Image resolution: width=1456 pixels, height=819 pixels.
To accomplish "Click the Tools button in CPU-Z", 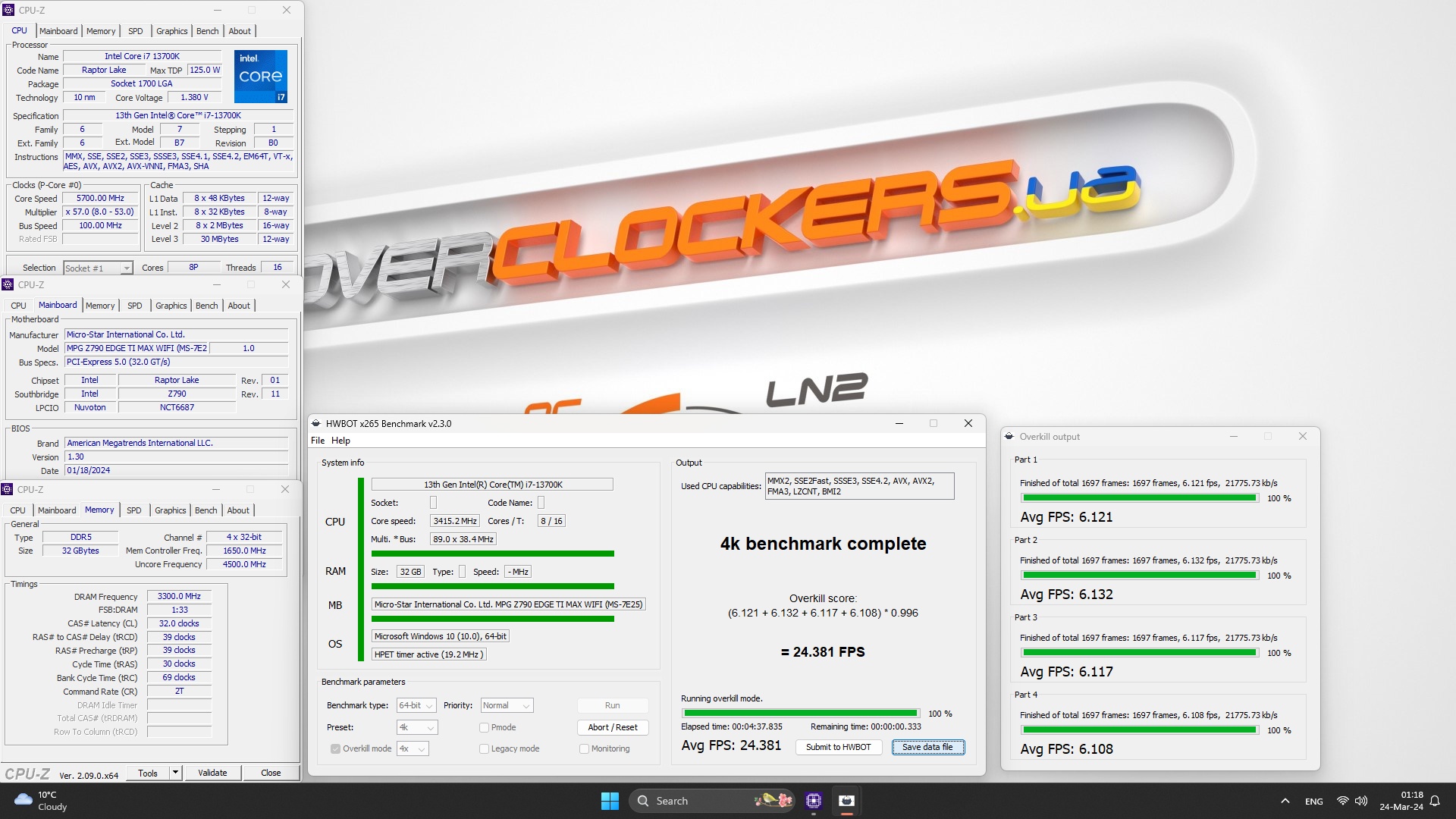I will pos(148,773).
